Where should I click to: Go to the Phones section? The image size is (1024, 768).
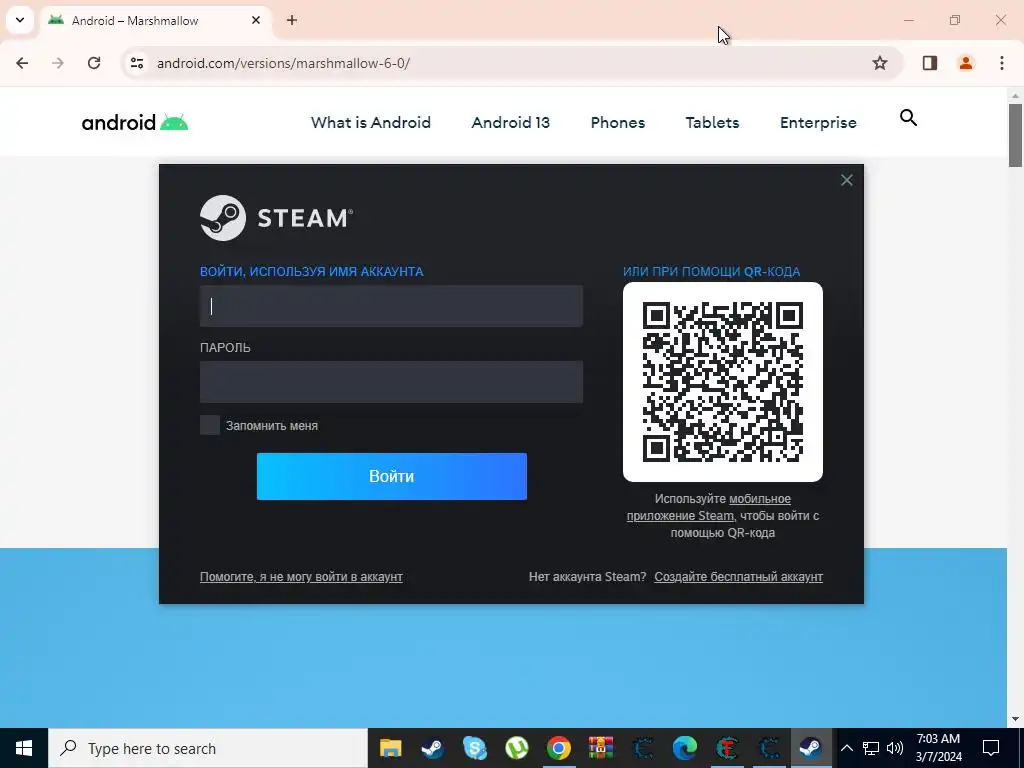coord(618,122)
